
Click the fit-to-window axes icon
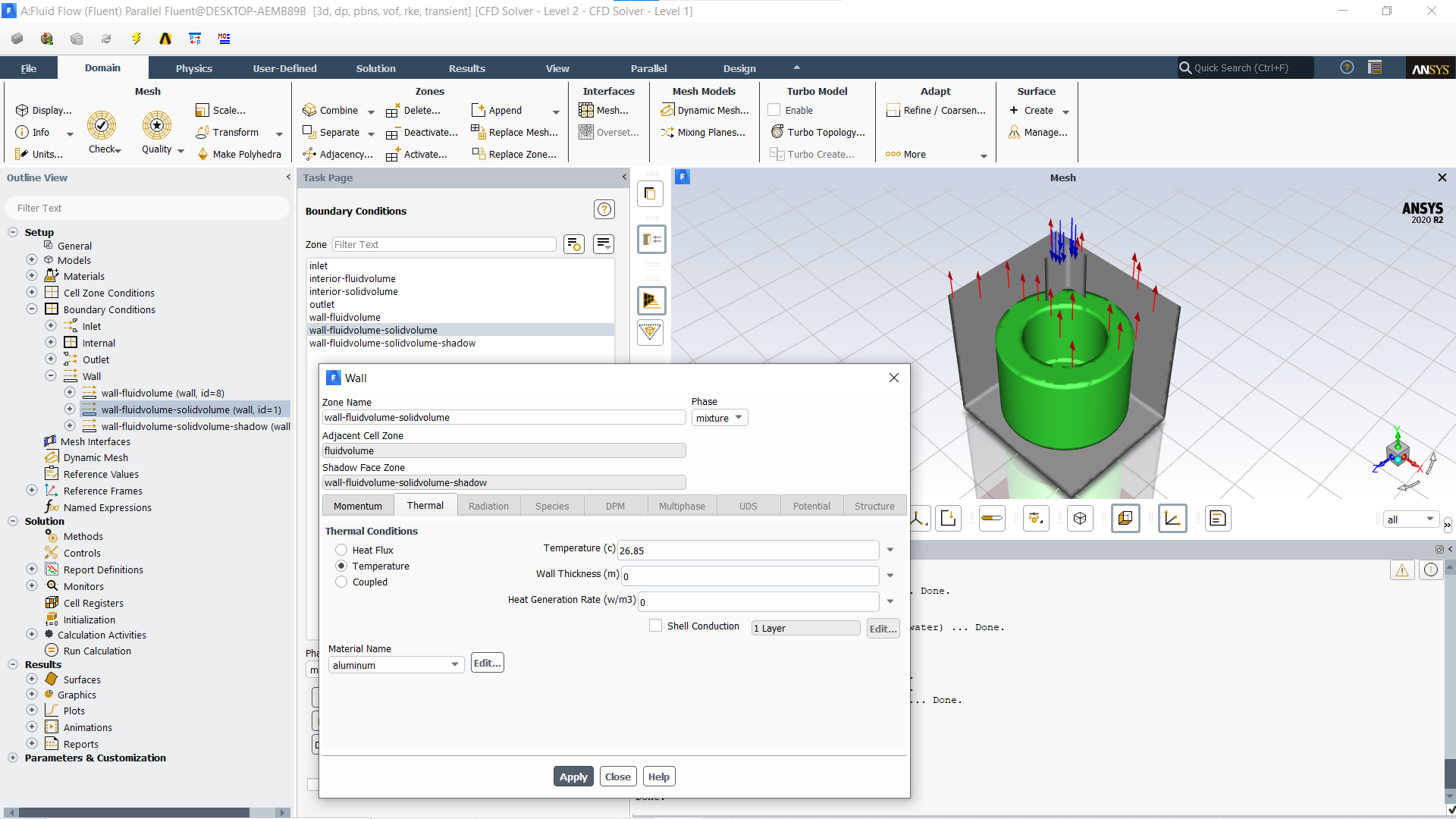pyautogui.click(x=1172, y=519)
